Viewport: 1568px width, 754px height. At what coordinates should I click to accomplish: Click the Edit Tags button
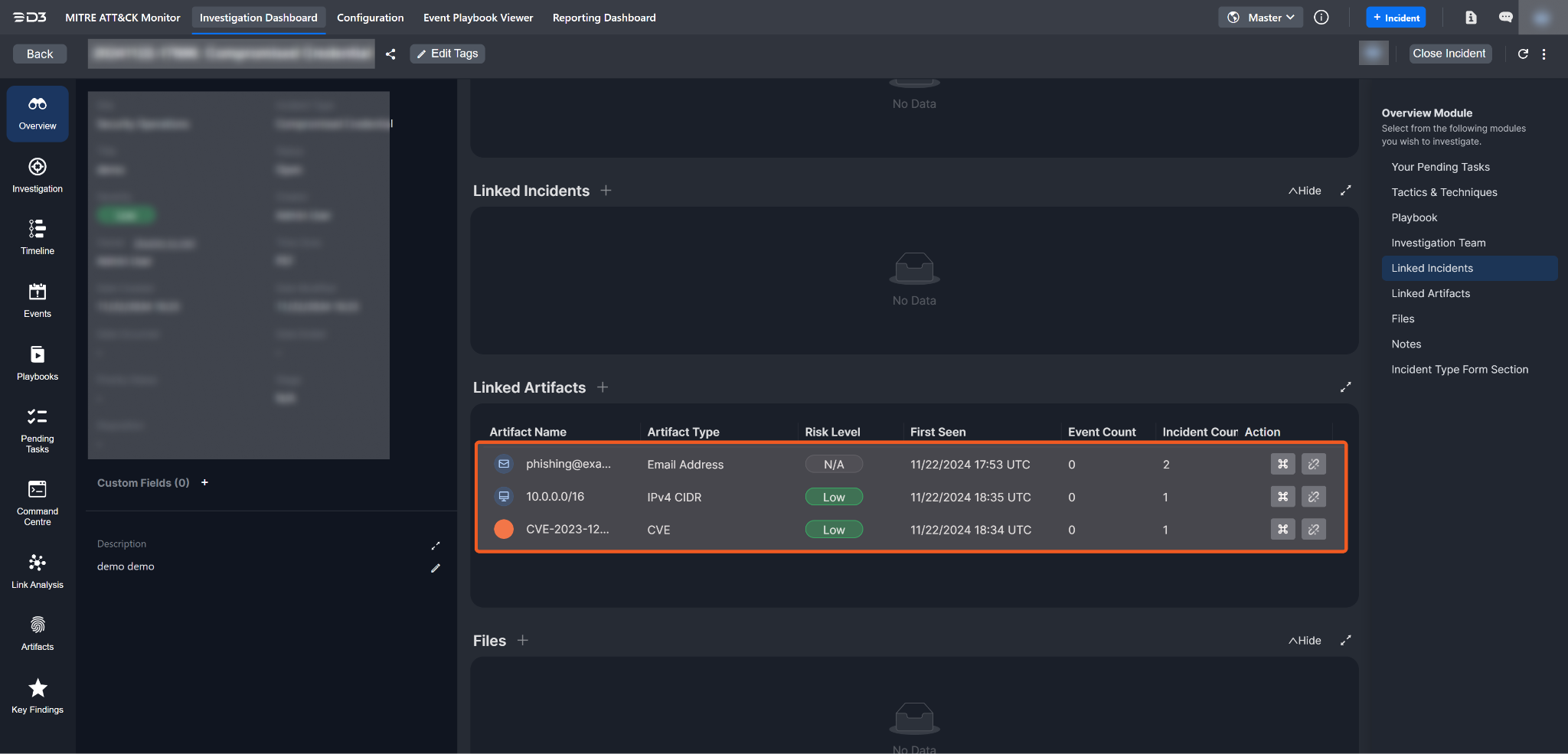(447, 54)
